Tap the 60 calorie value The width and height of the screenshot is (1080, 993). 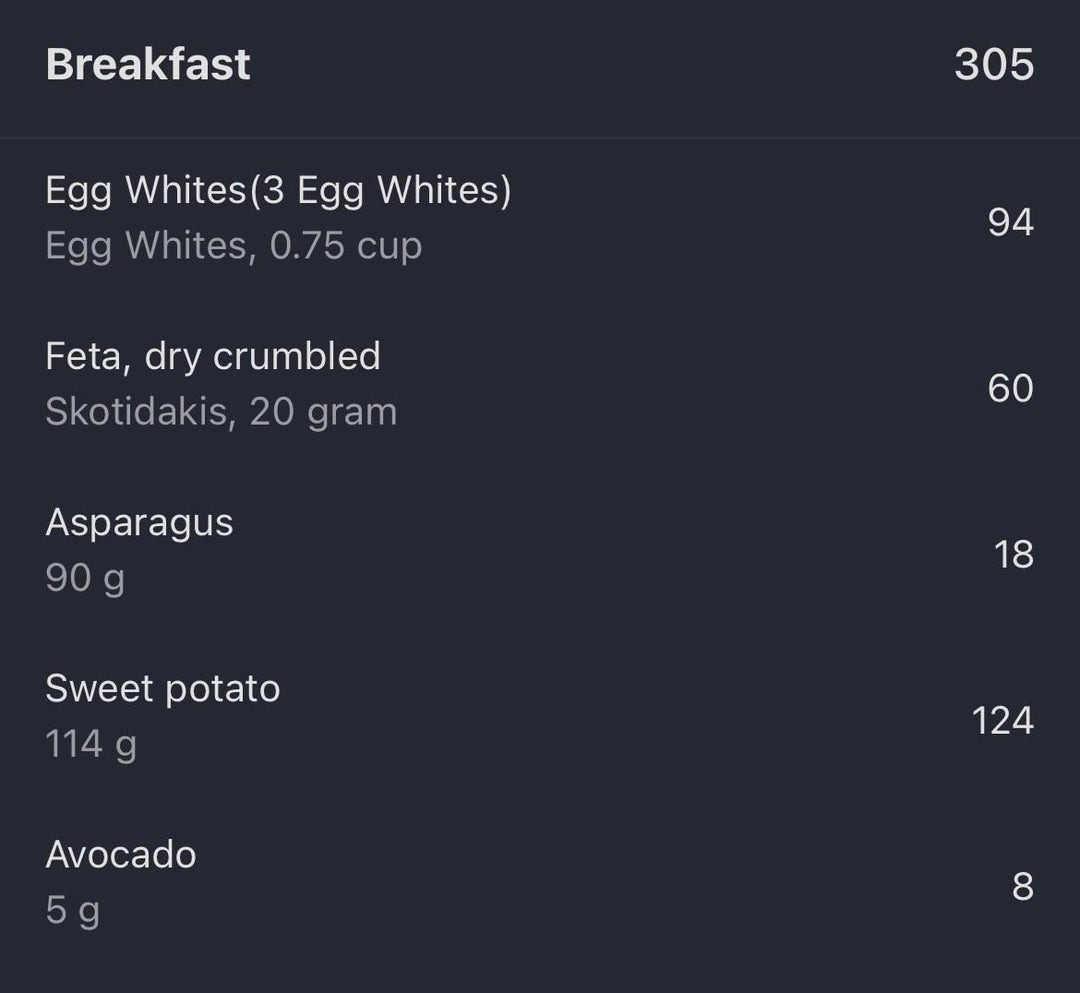coord(1010,388)
